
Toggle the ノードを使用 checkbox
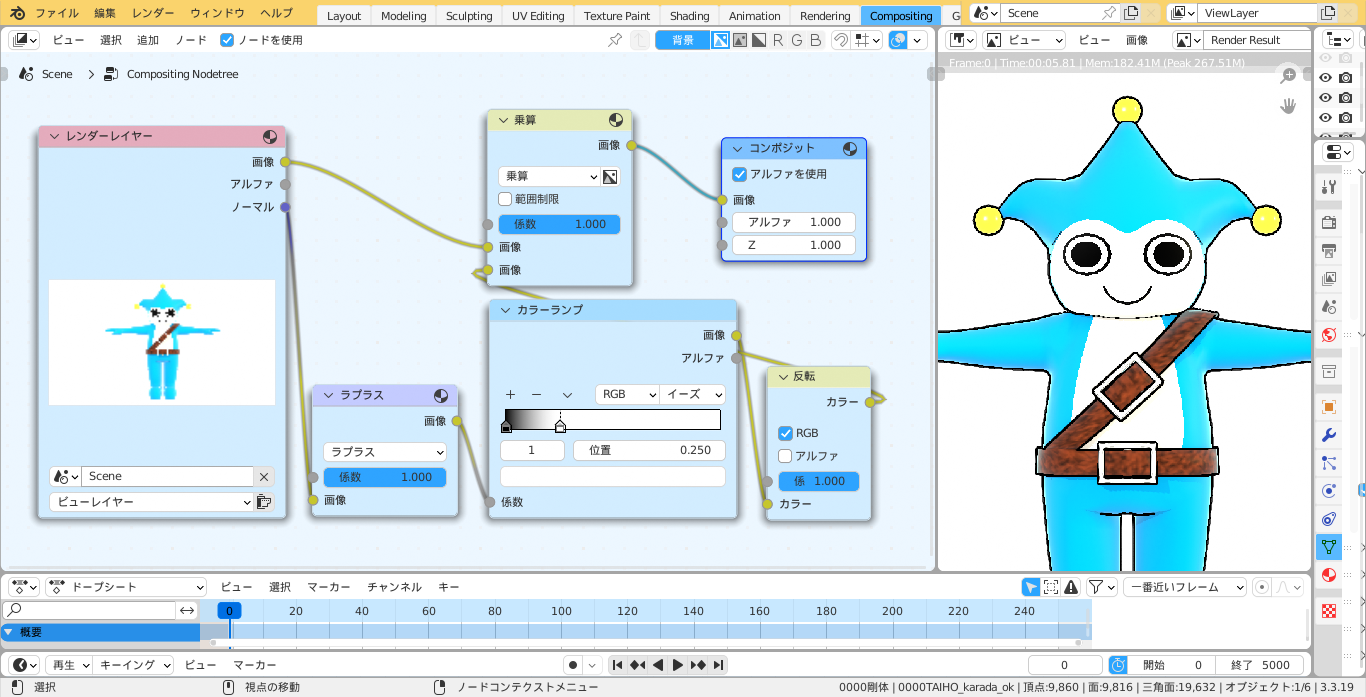coord(227,40)
